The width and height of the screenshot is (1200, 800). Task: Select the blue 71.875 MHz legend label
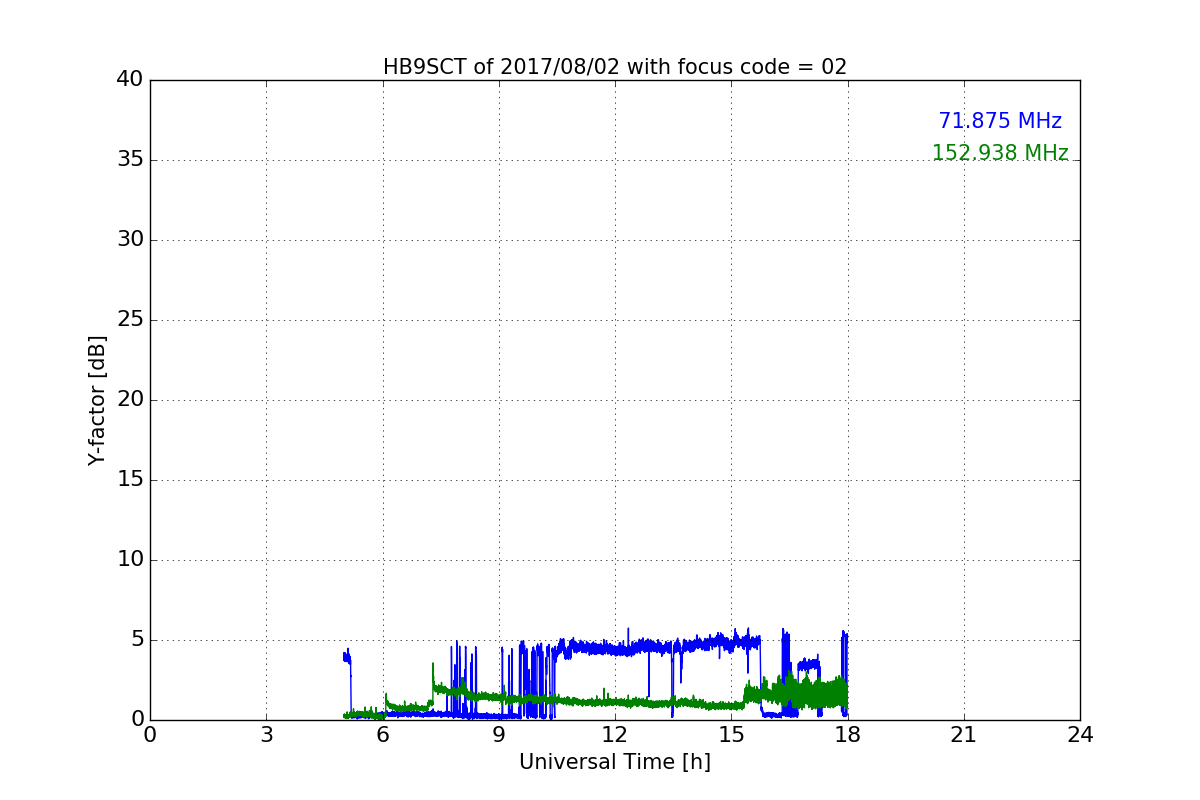point(1000,121)
